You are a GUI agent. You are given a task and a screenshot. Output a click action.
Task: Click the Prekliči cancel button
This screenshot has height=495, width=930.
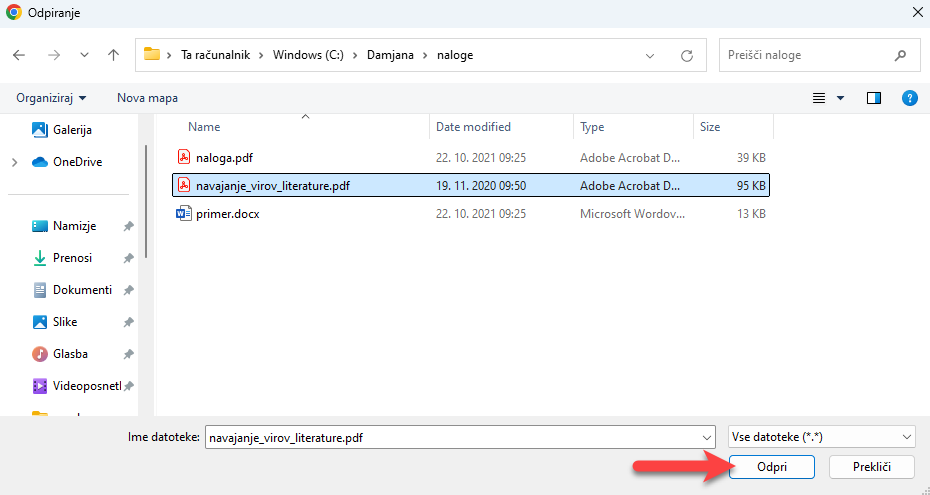click(x=870, y=467)
